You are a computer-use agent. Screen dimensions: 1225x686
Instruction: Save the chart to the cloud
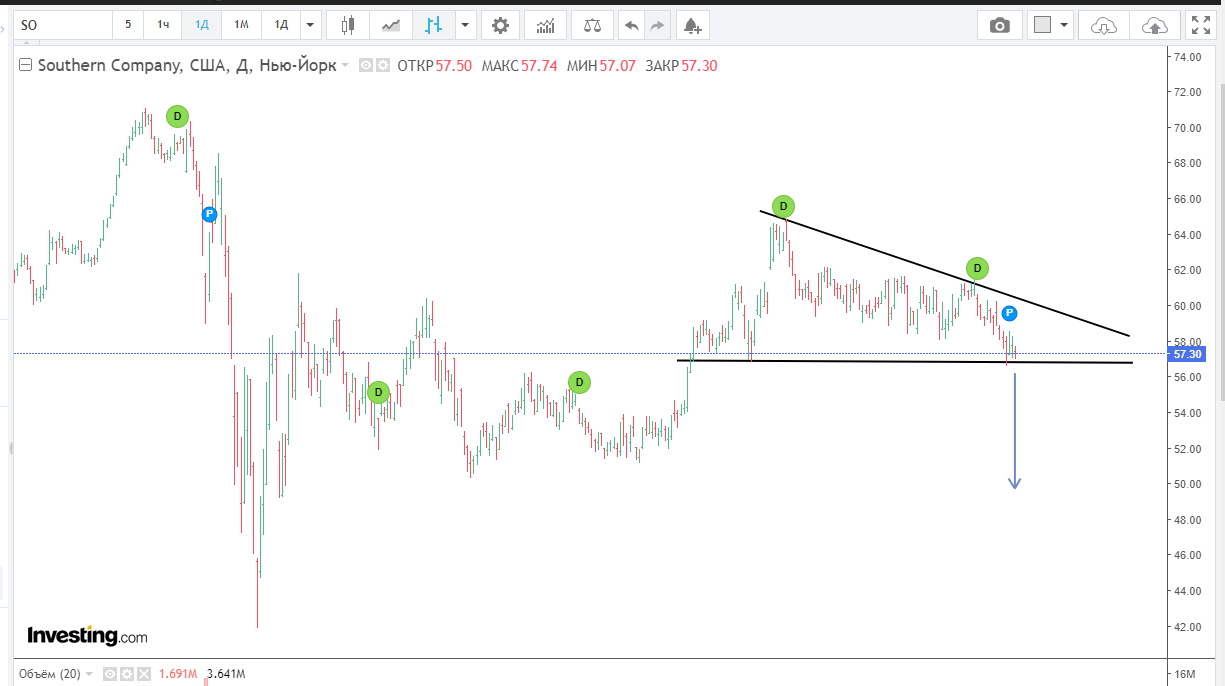click(x=1154, y=25)
